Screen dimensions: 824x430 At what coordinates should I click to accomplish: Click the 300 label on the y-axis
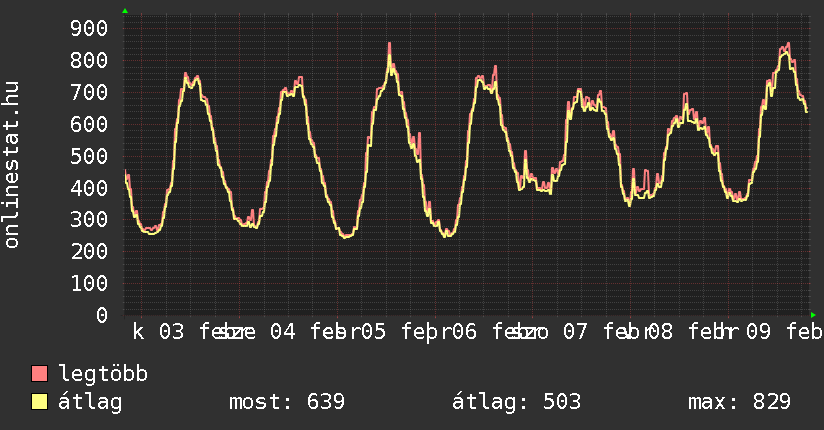[90, 220]
